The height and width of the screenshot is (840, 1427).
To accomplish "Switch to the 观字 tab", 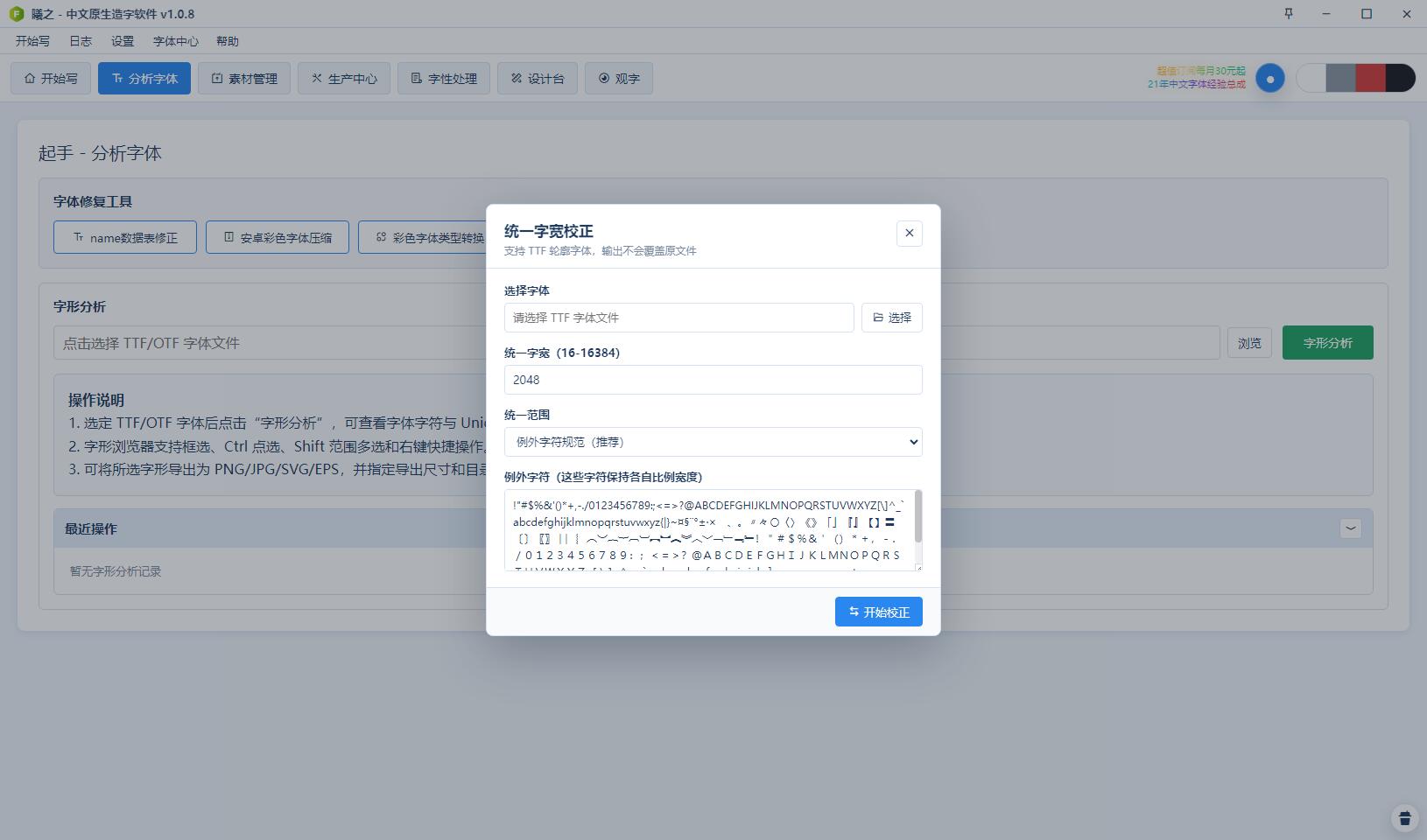I will pyautogui.click(x=619, y=79).
